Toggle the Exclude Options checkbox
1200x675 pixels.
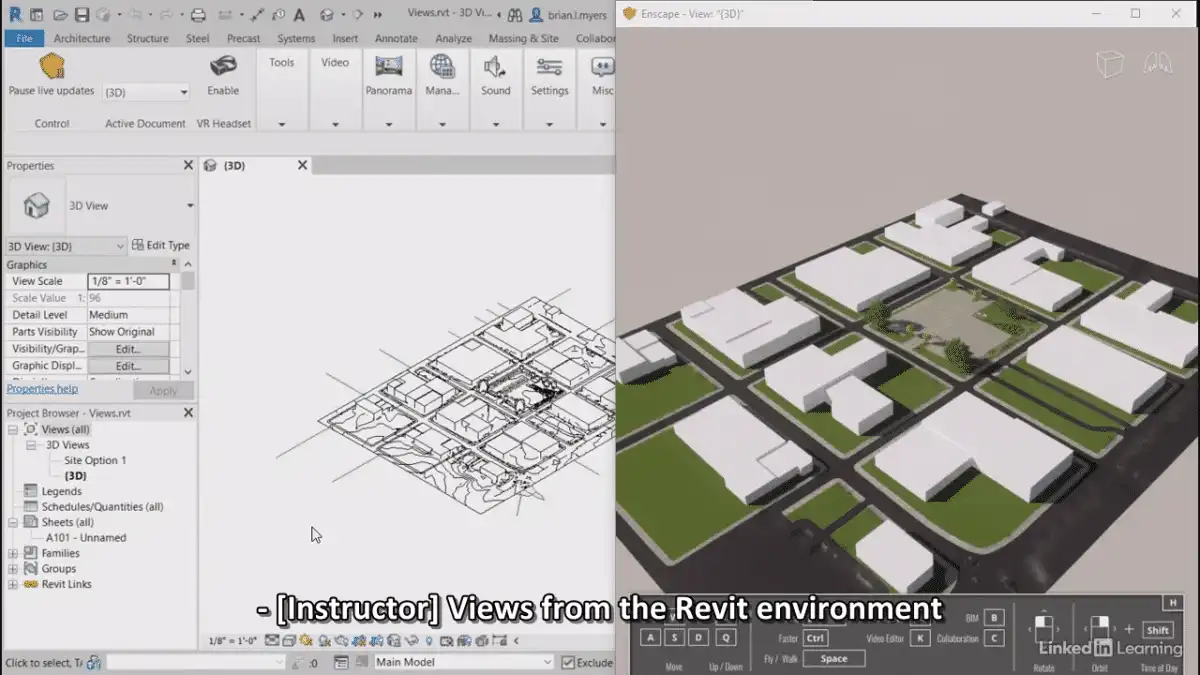(568, 662)
